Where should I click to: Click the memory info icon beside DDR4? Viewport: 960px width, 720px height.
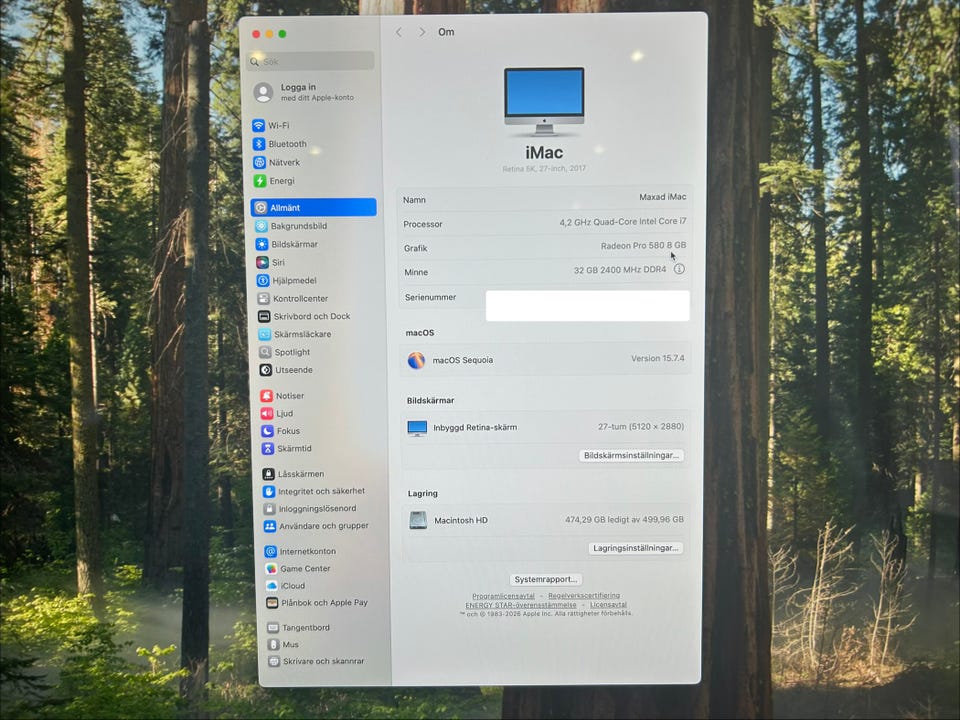click(x=679, y=269)
